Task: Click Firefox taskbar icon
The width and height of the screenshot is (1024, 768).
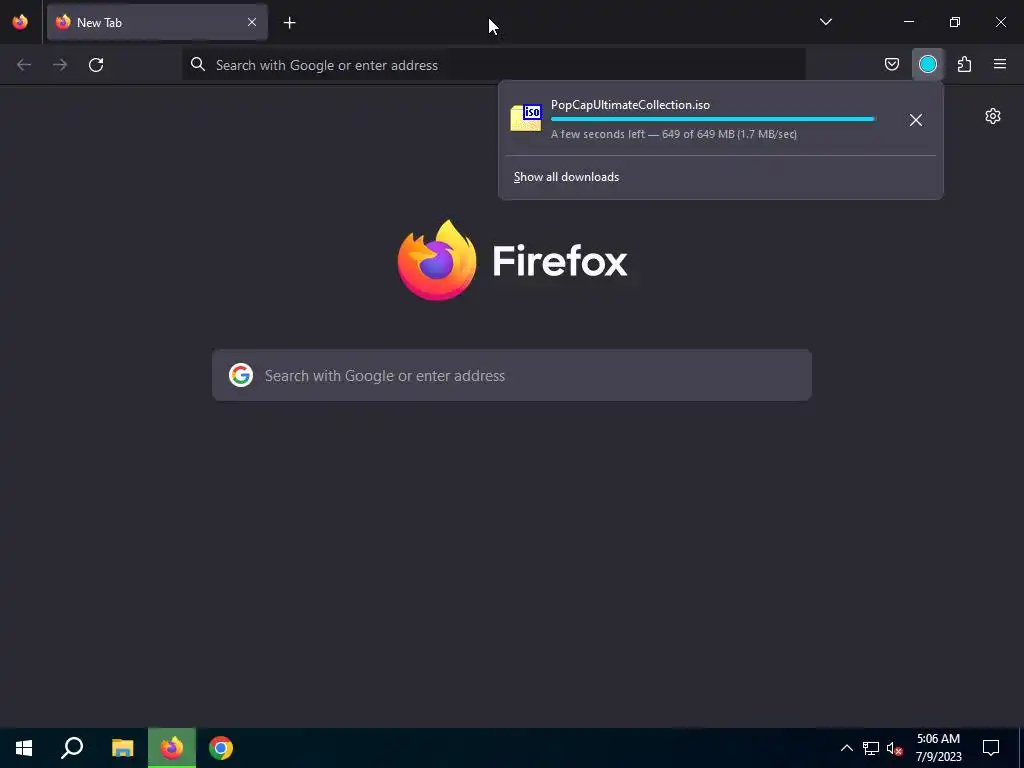Action: pos(172,748)
